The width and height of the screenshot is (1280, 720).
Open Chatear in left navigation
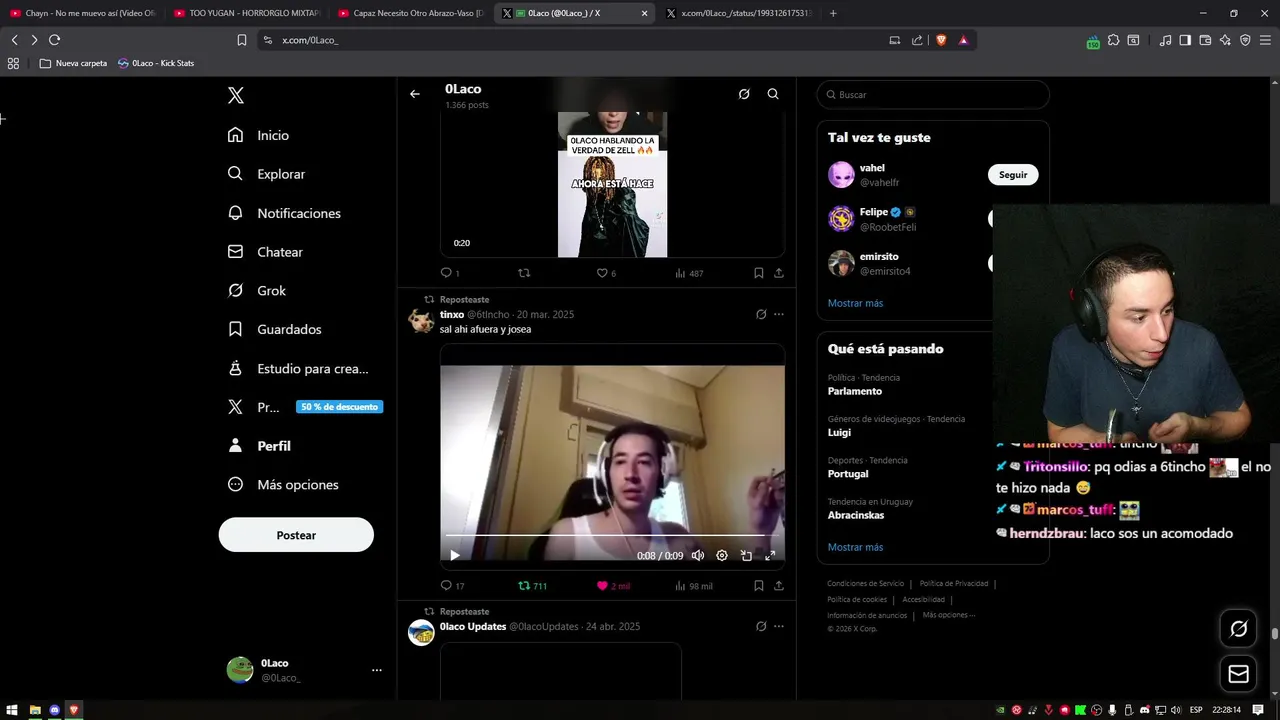pos(265,252)
